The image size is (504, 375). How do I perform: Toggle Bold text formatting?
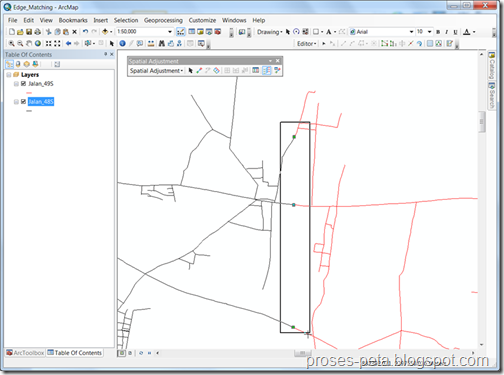[x=438, y=32]
